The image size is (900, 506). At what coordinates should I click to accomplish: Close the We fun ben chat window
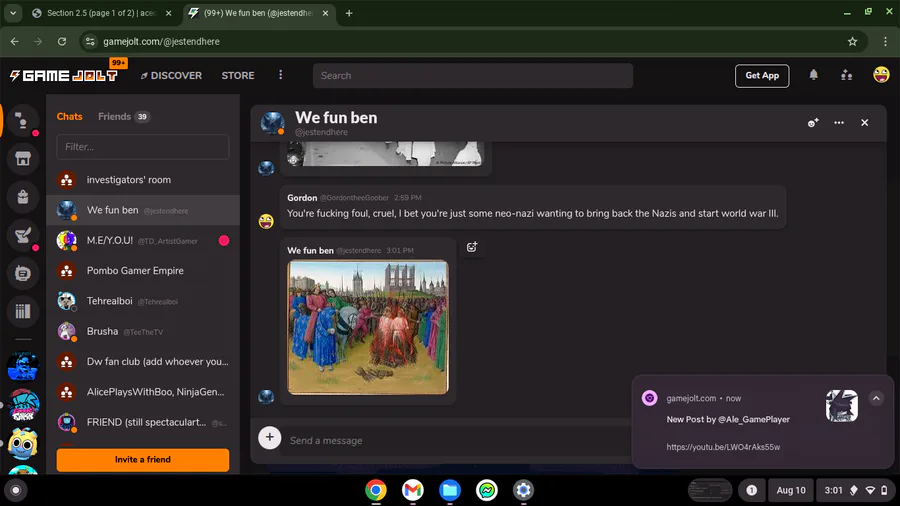click(x=864, y=123)
